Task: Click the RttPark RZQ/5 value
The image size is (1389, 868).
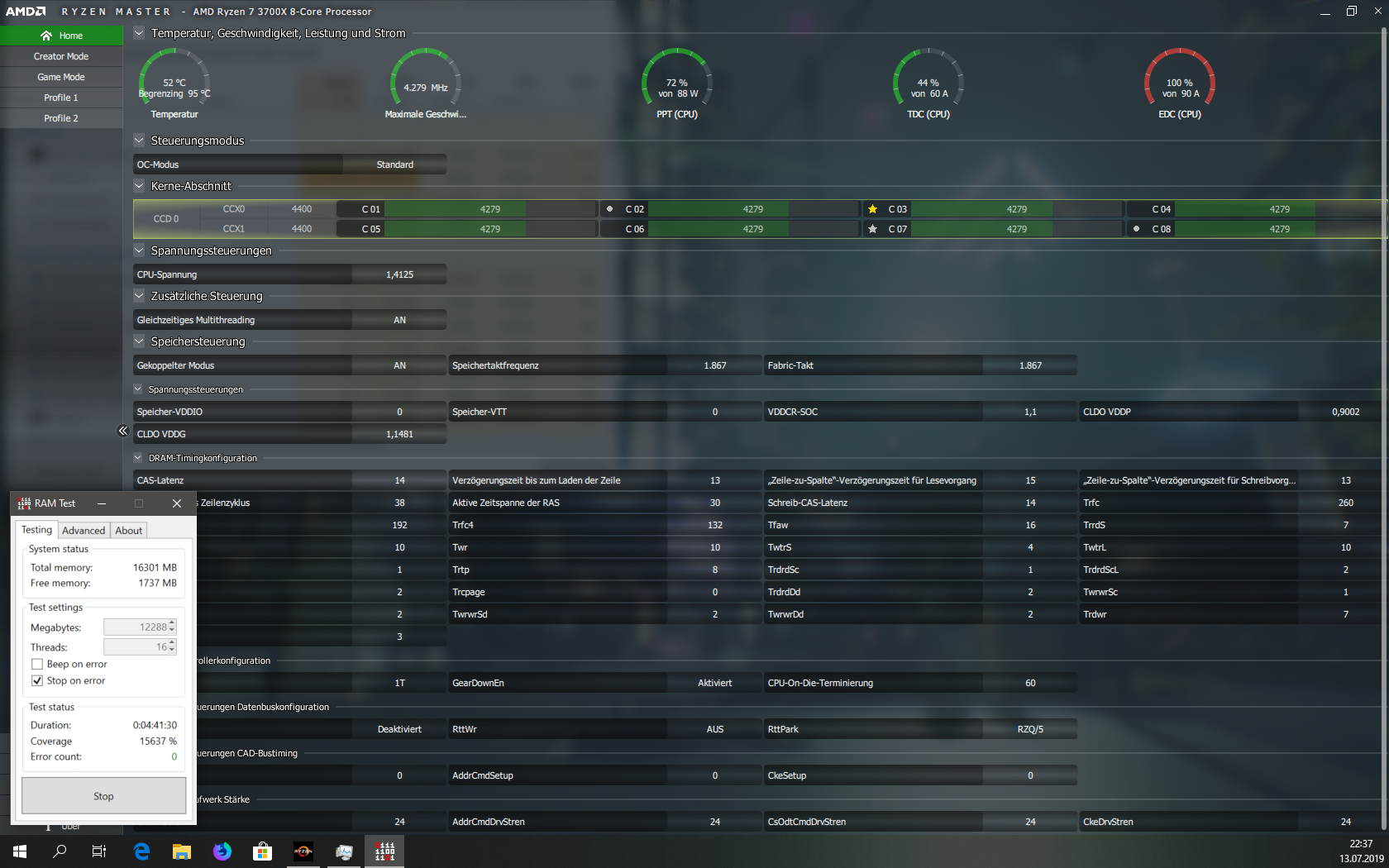Action: pyautogui.click(x=1030, y=729)
